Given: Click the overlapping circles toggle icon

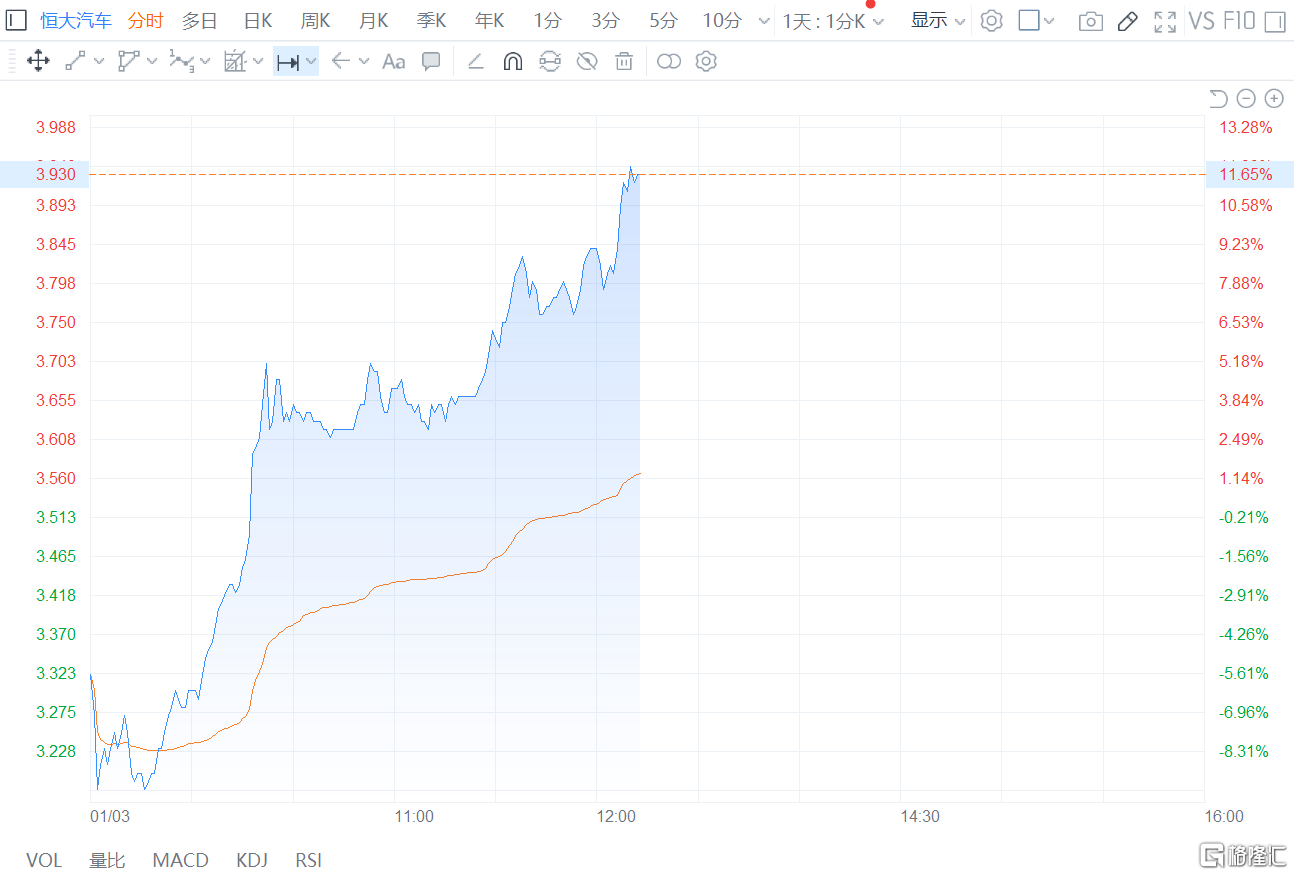Looking at the screenshot, I should click(669, 62).
